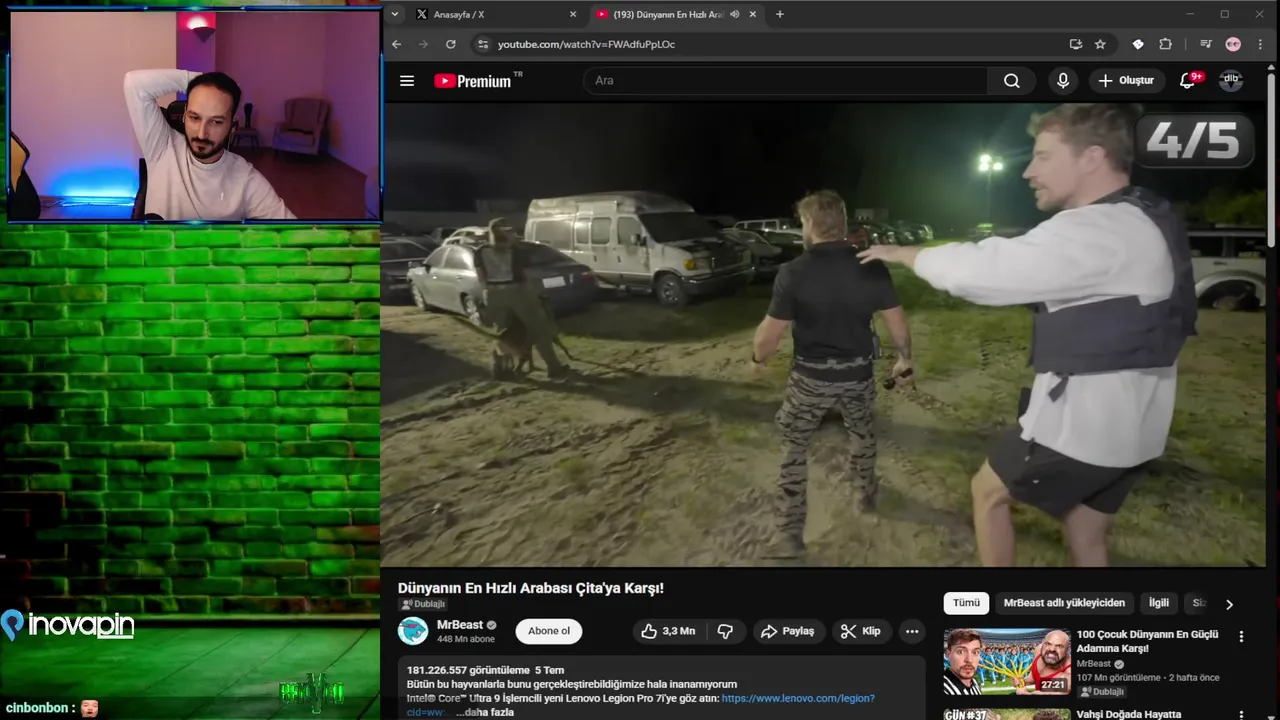
Task: Open the 100 Çocuk Dünyanın En Güçlü title
Action: pos(1147,641)
